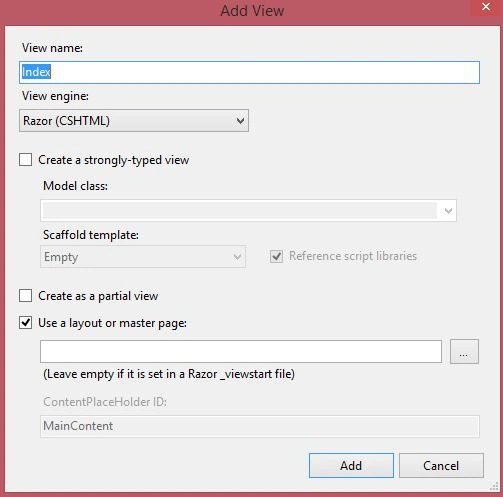This screenshot has width=503, height=497.
Task: Click the layout page path field
Action: (x=241, y=351)
